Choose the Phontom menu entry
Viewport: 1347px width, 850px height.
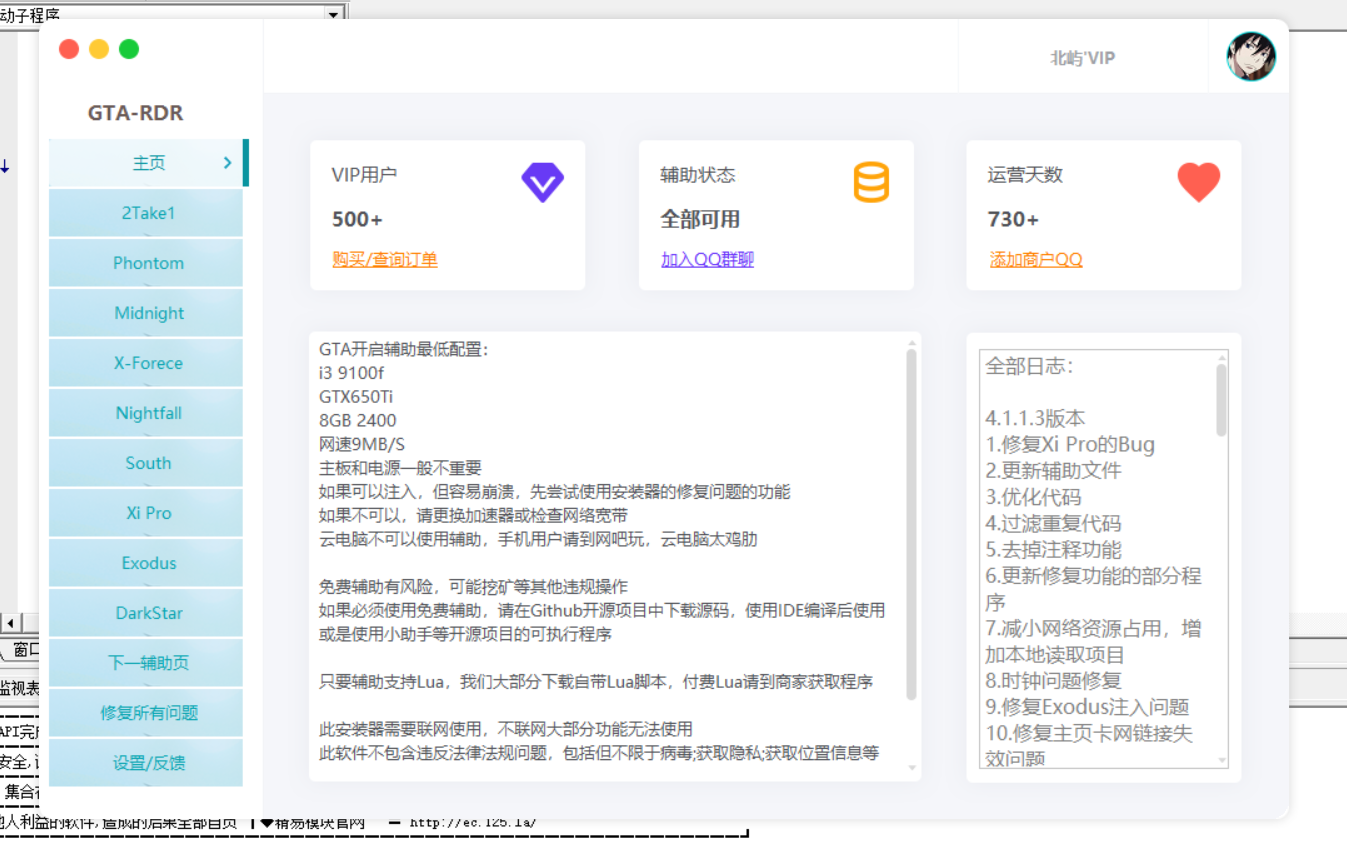tap(146, 263)
